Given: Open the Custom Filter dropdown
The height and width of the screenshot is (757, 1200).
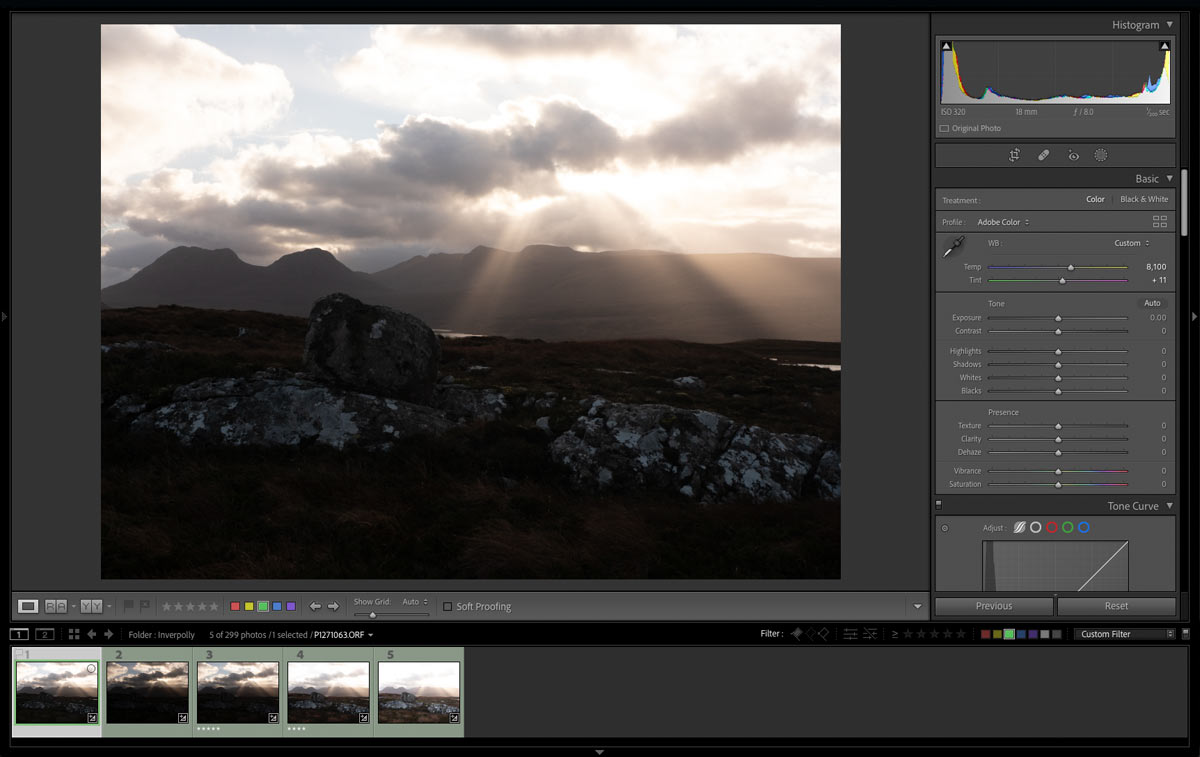Looking at the screenshot, I should (1125, 634).
